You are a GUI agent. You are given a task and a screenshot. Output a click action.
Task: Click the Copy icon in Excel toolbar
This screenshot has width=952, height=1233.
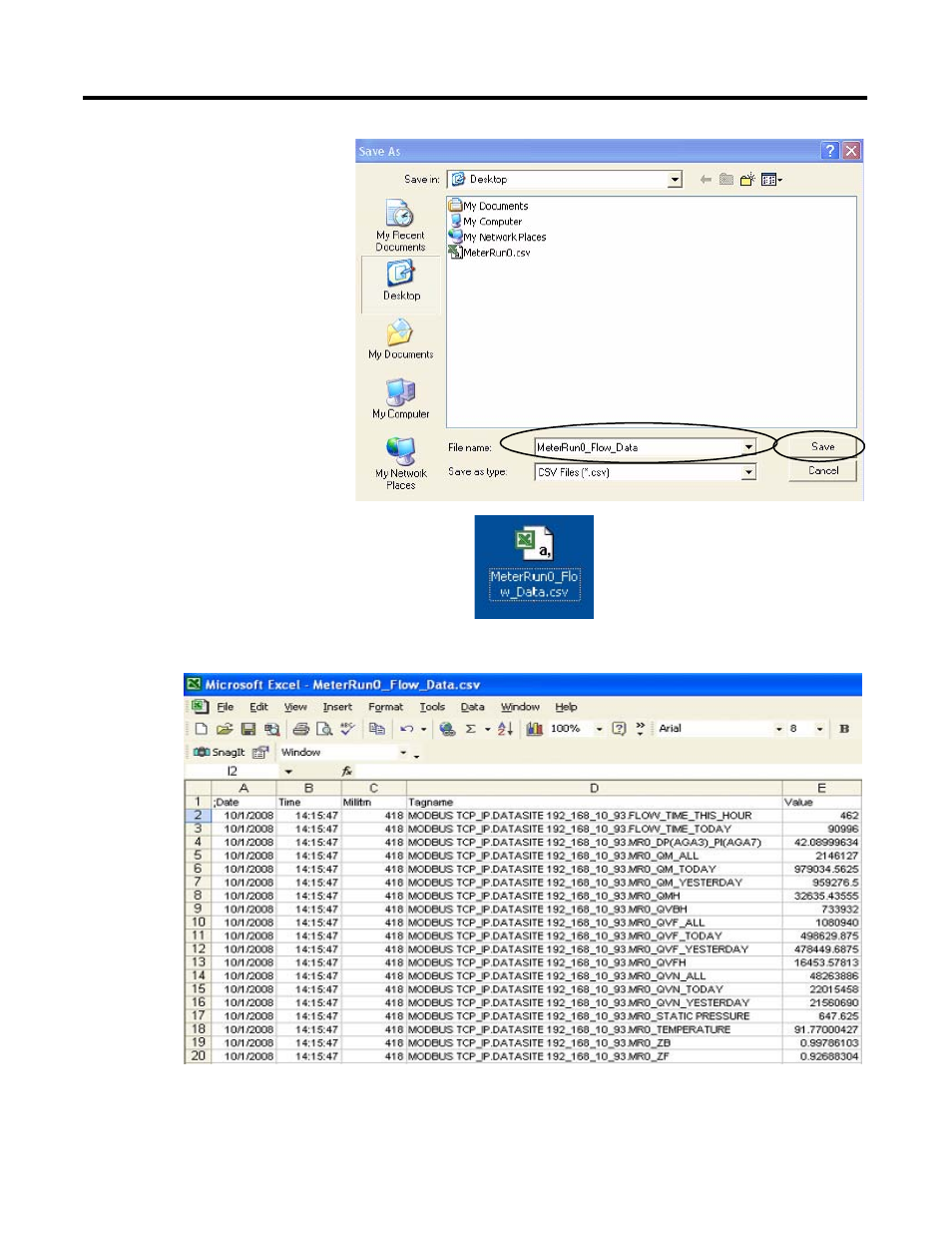[376, 729]
